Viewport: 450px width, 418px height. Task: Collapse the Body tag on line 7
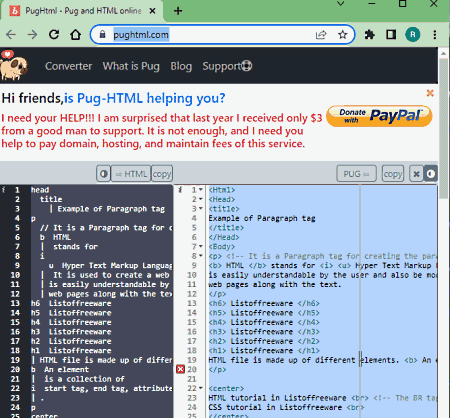[x=201, y=247]
